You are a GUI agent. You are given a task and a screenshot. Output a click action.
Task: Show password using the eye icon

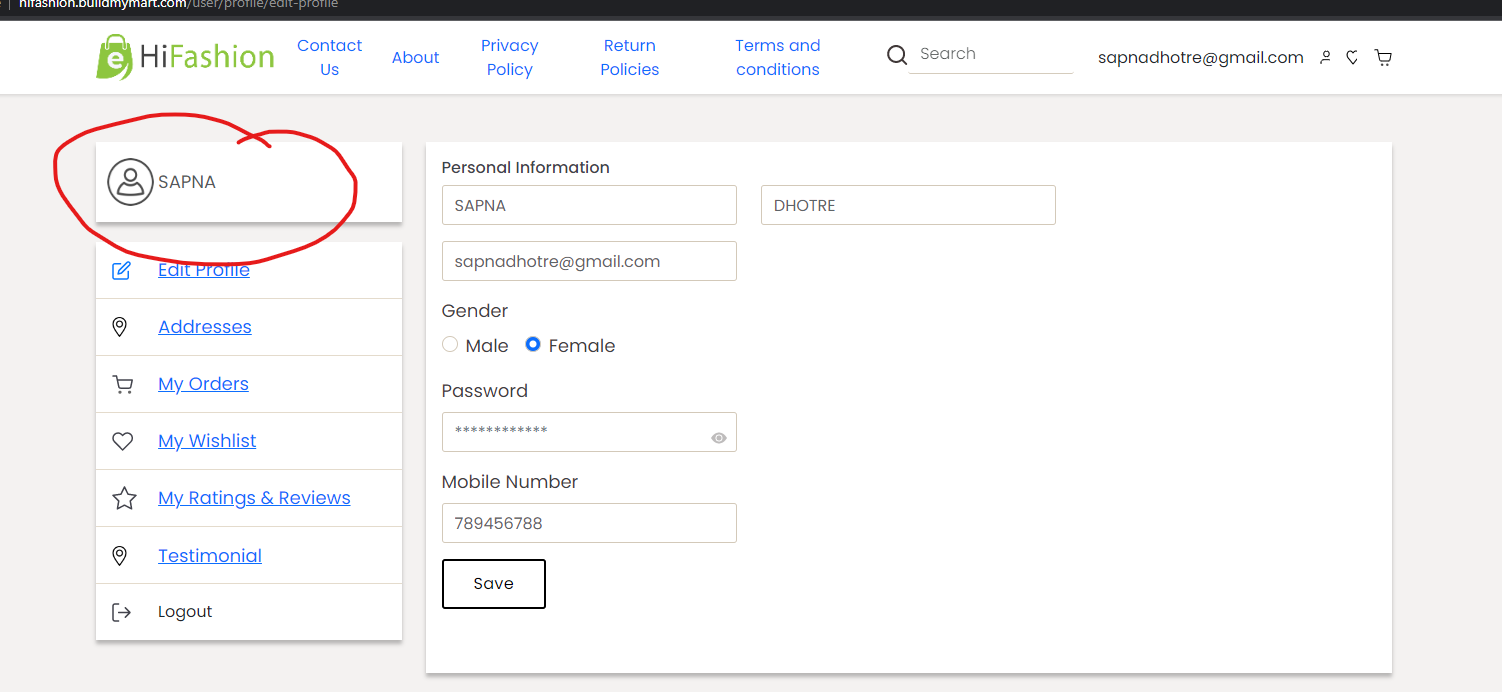719,438
